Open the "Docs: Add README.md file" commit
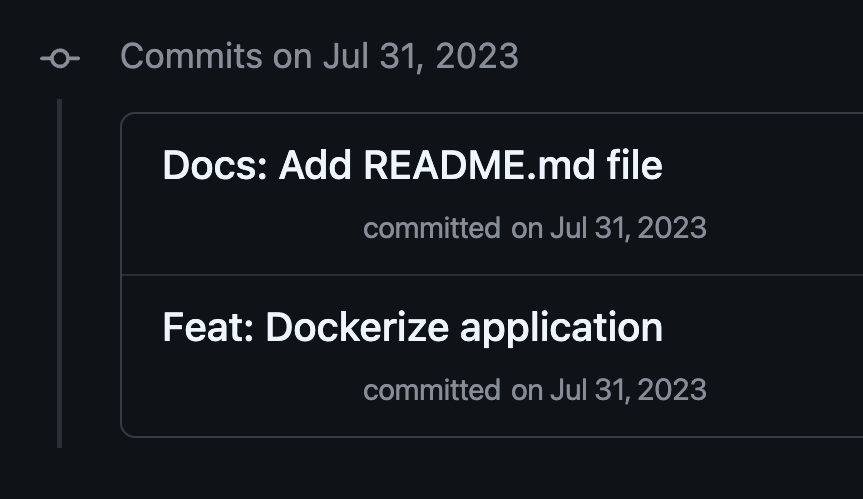The width and height of the screenshot is (863, 499). (x=412, y=165)
